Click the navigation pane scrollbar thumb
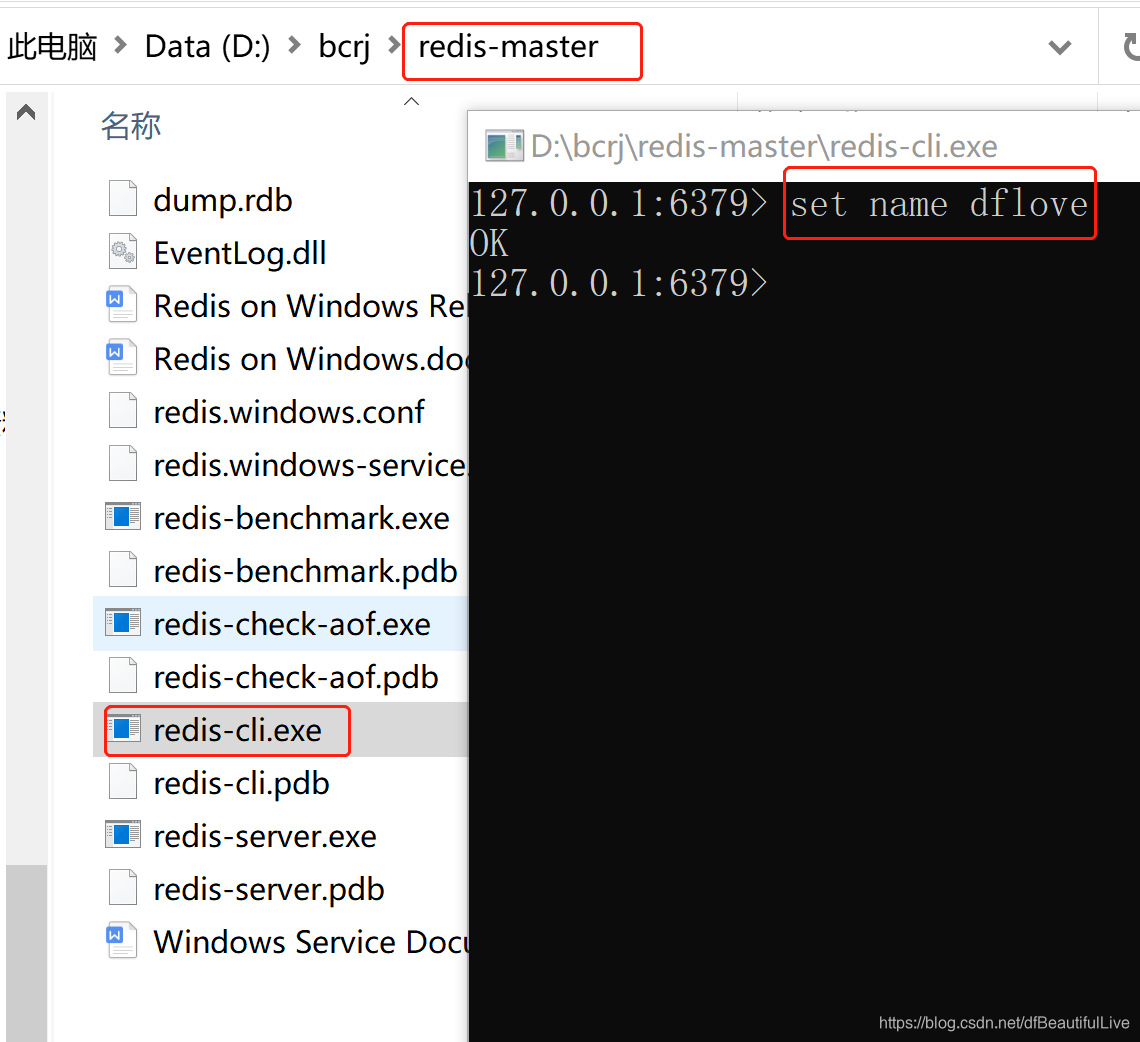This screenshot has width=1140, height=1042. (26, 953)
